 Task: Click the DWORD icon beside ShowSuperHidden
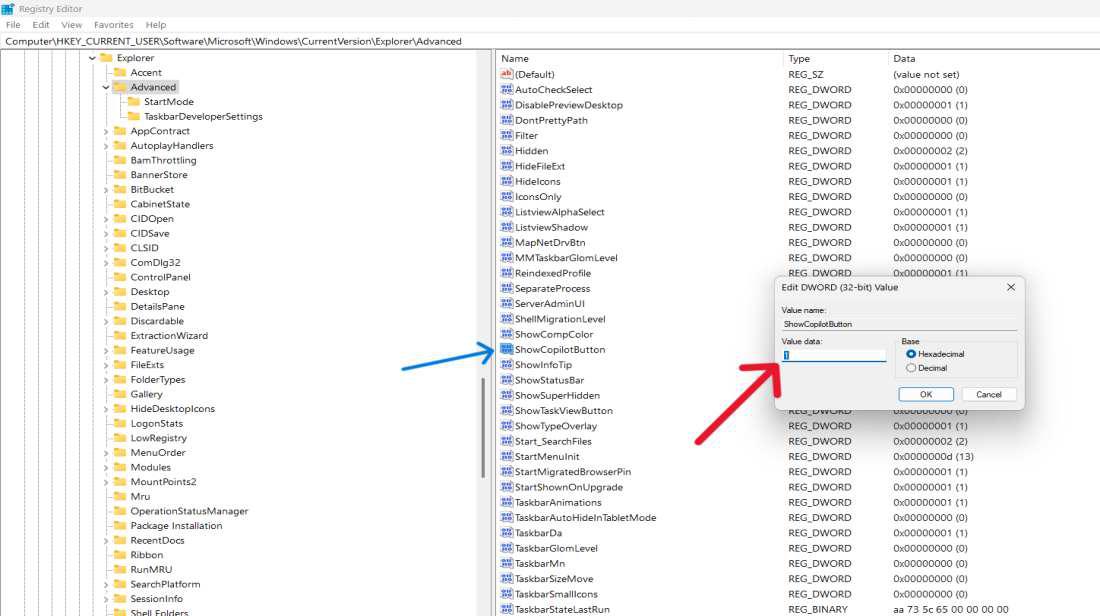[507, 396]
